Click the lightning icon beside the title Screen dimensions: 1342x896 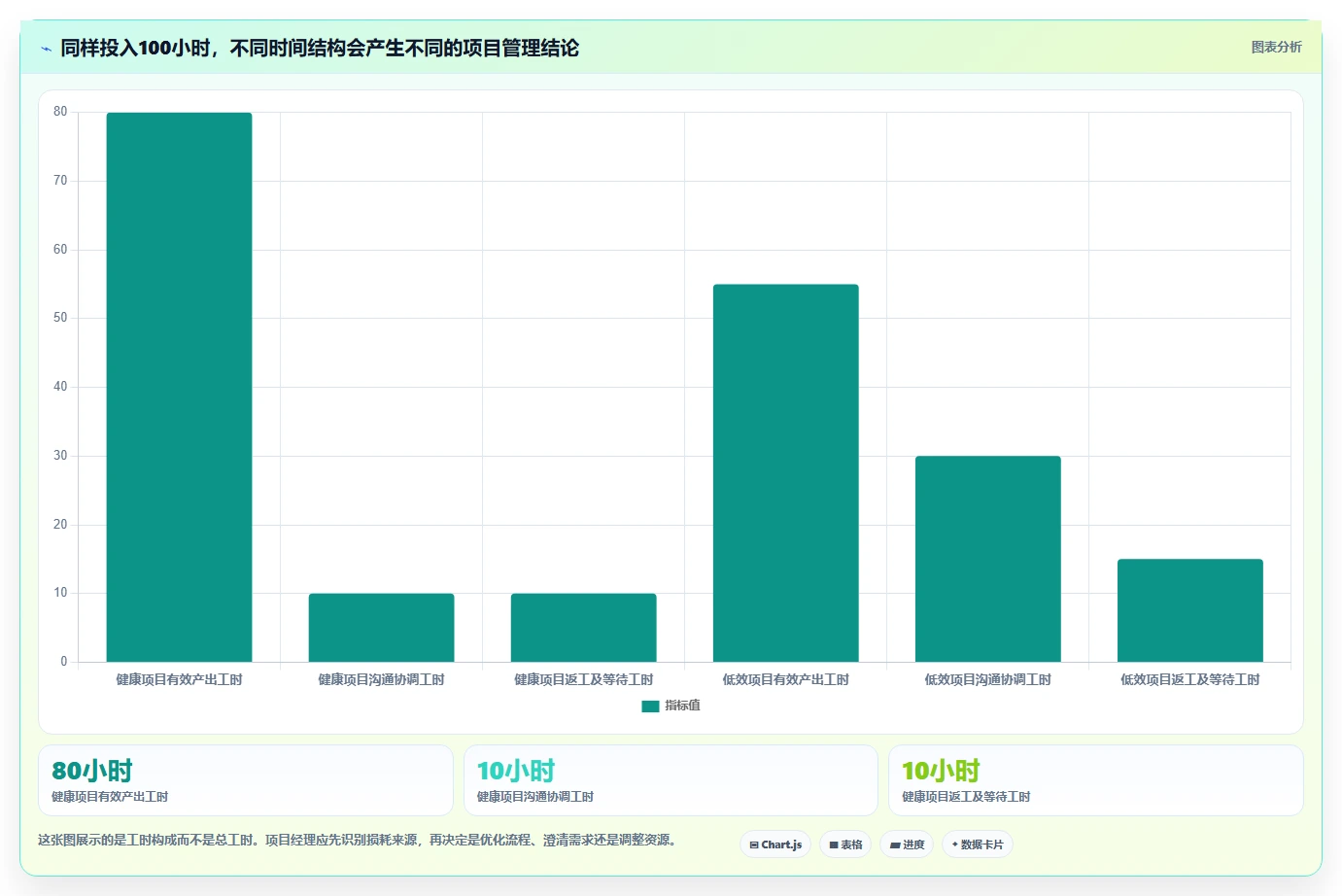(46, 49)
